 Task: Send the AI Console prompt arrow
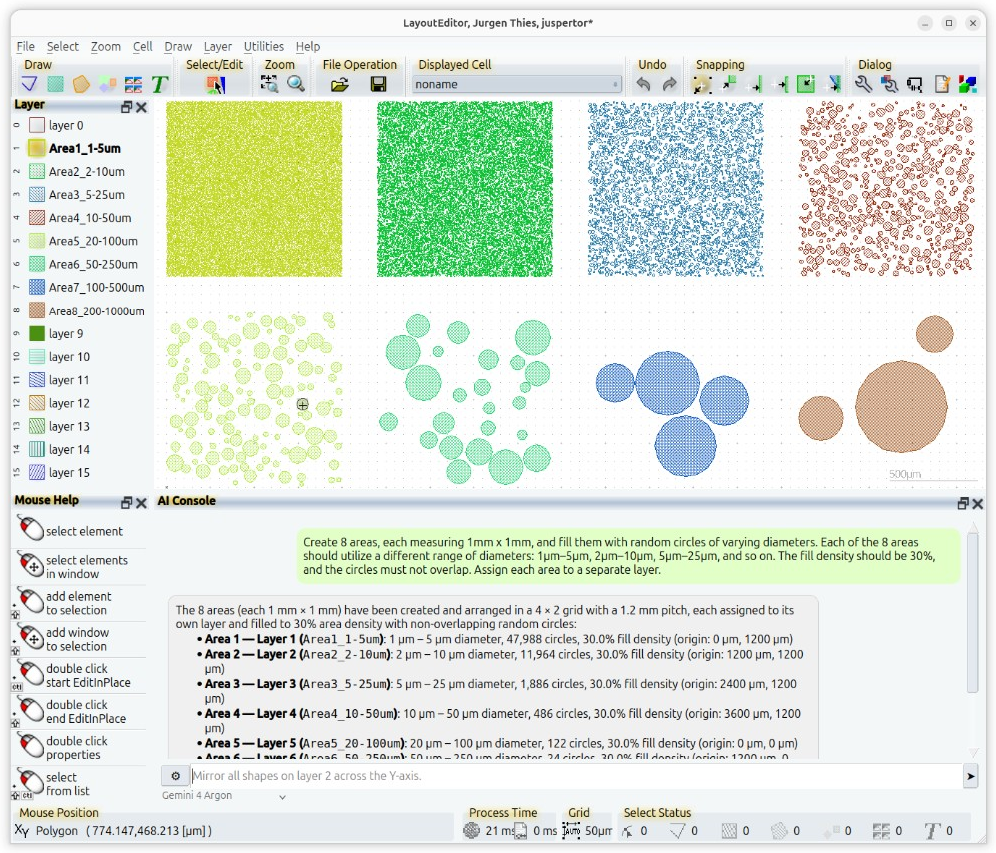point(970,776)
